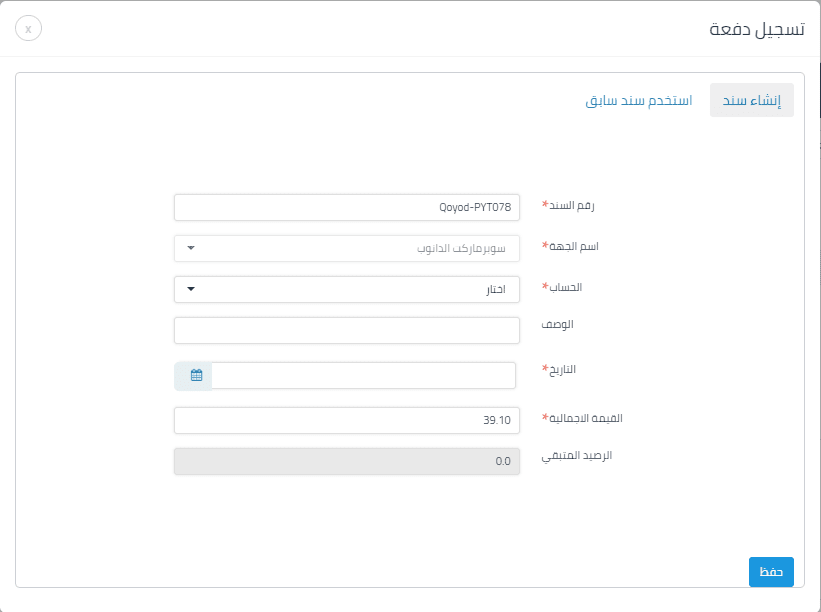Open the calendar date picker icon
This screenshot has width=821, height=612.
point(196,375)
